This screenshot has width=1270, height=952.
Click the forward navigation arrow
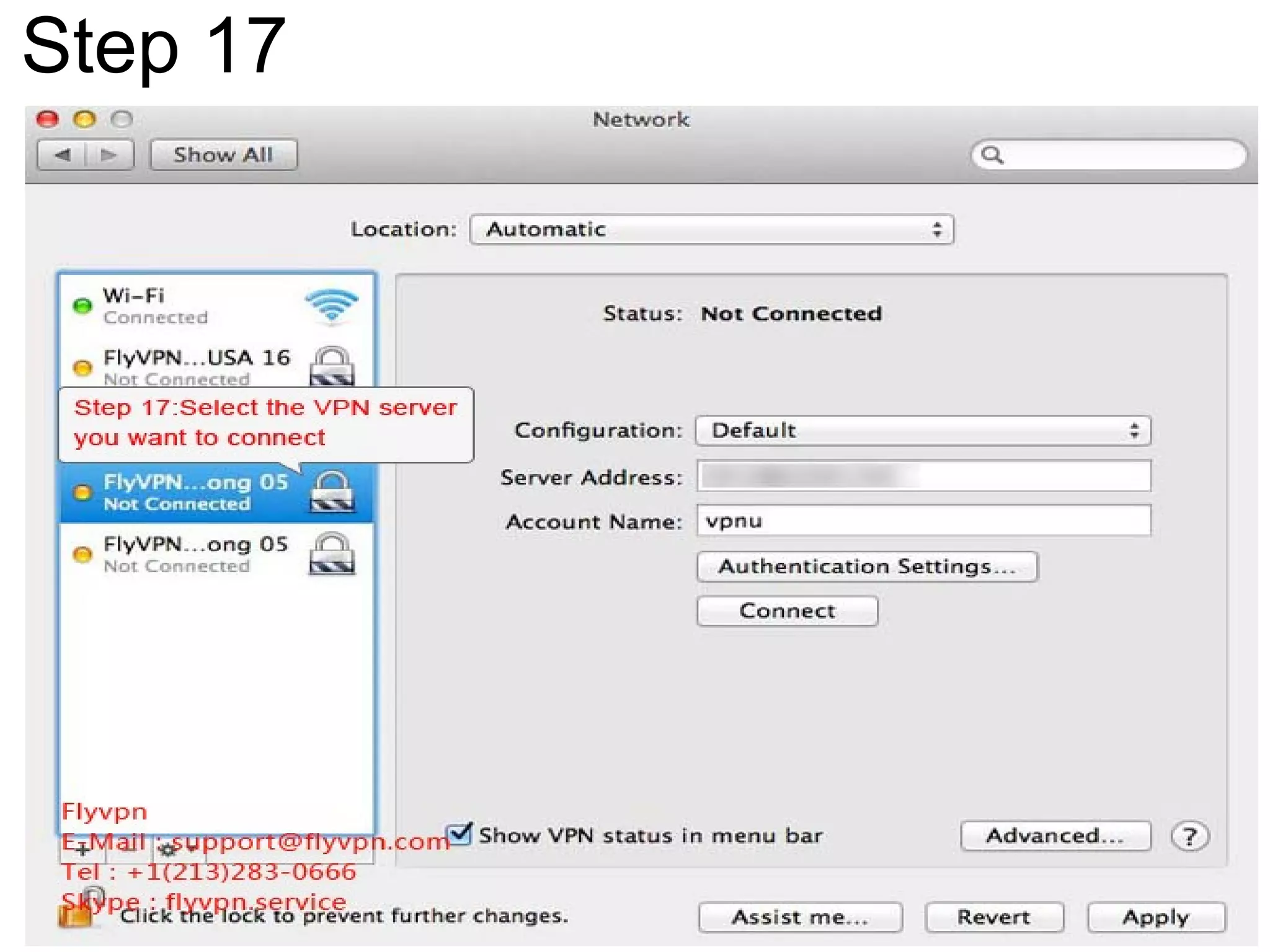[x=109, y=154]
